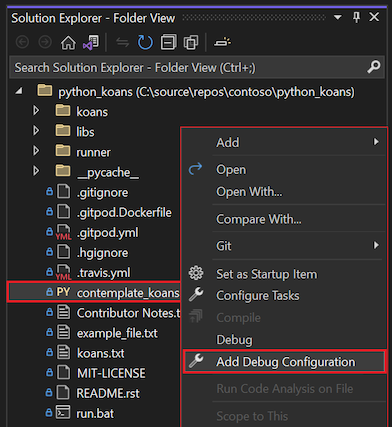Click the Search Solution Explorer field

click(x=197, y=68)
